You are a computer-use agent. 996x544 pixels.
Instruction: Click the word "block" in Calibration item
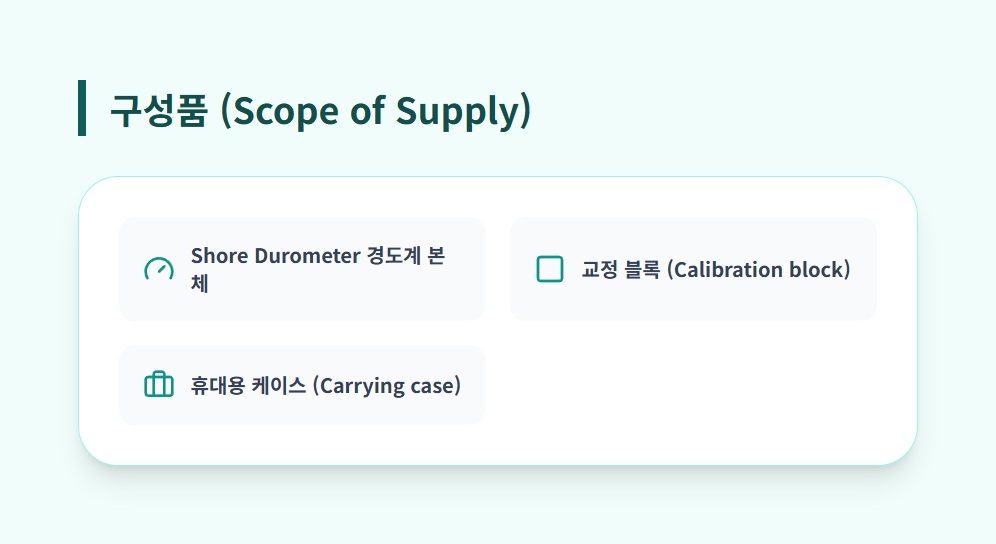tap(819, 270)
